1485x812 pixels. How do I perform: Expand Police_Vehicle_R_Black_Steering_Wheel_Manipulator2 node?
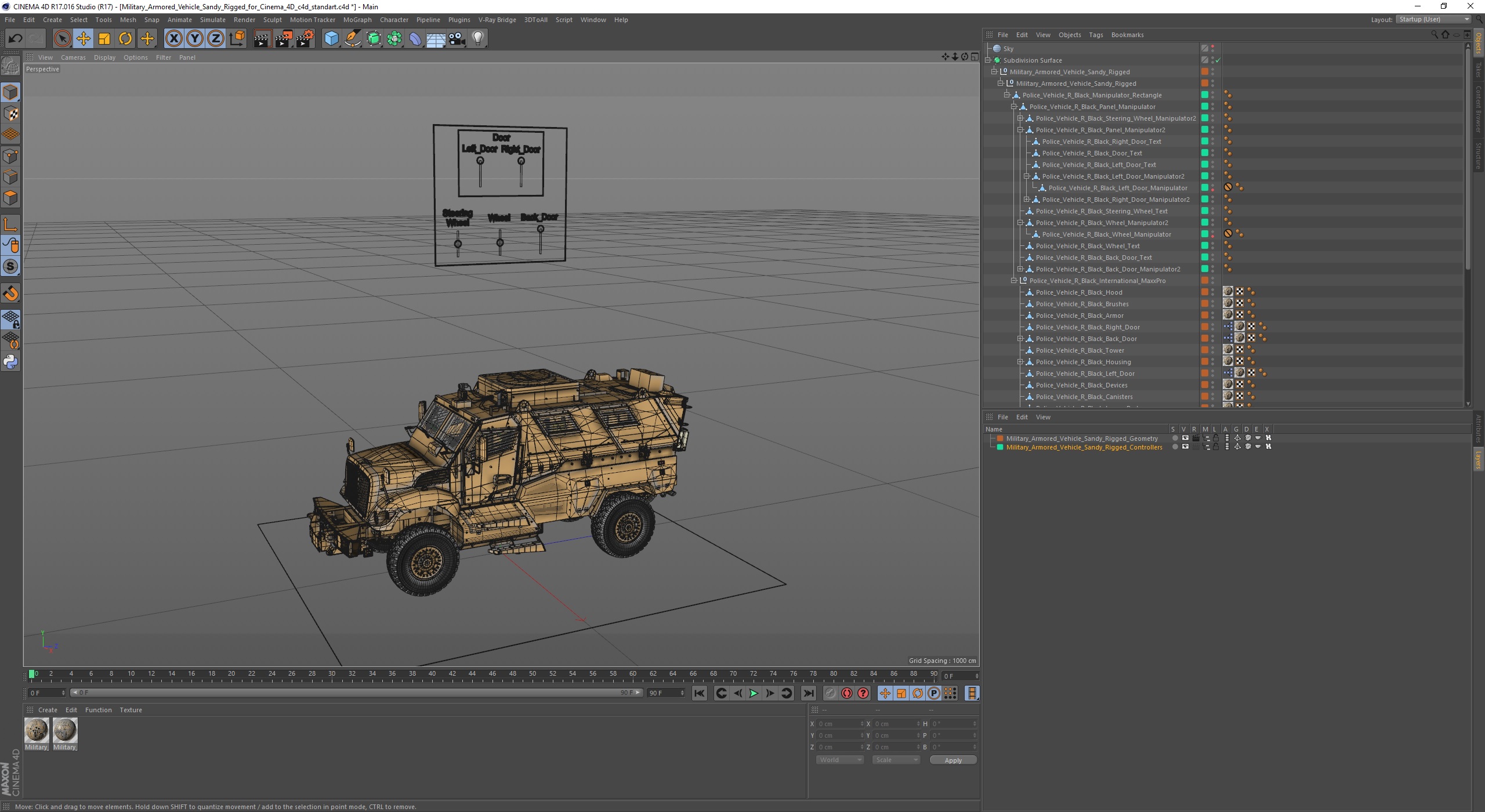(x=1020, y=118)
